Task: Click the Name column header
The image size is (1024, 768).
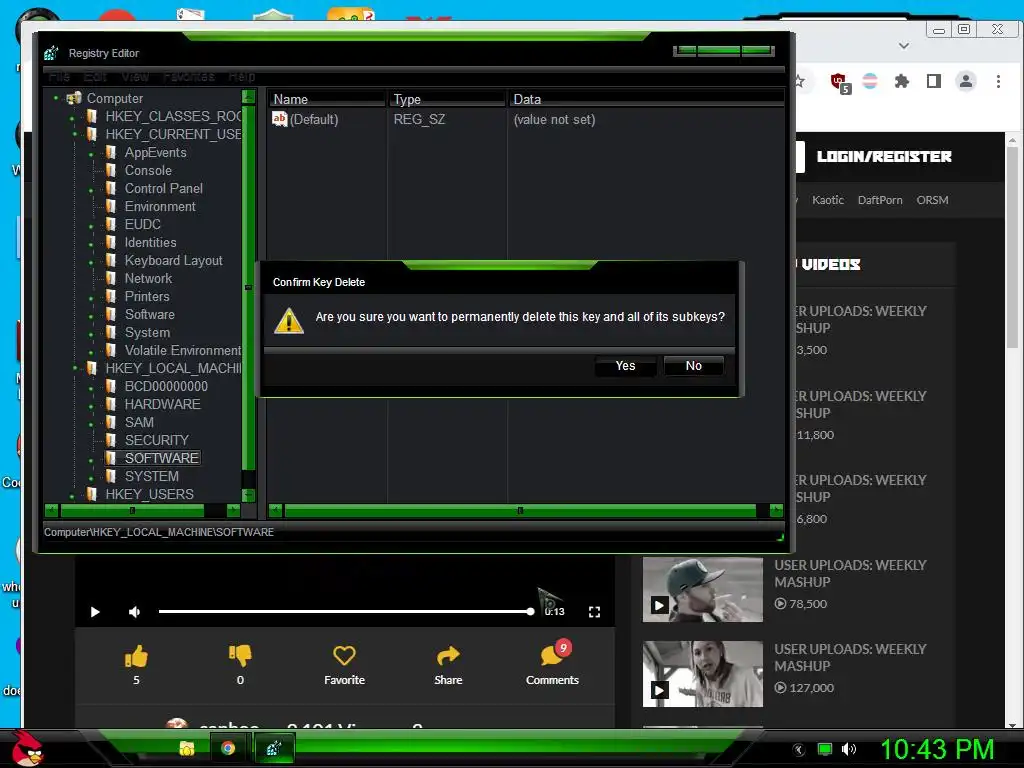Action: pos(327,99)
